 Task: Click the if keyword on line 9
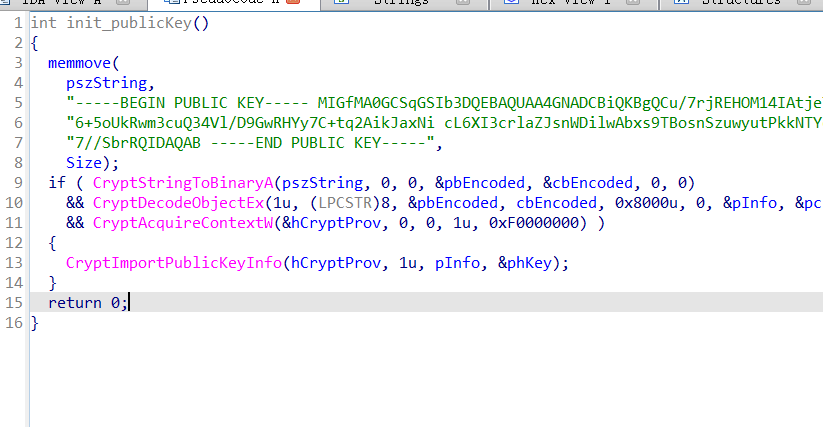tap(57, 183)
